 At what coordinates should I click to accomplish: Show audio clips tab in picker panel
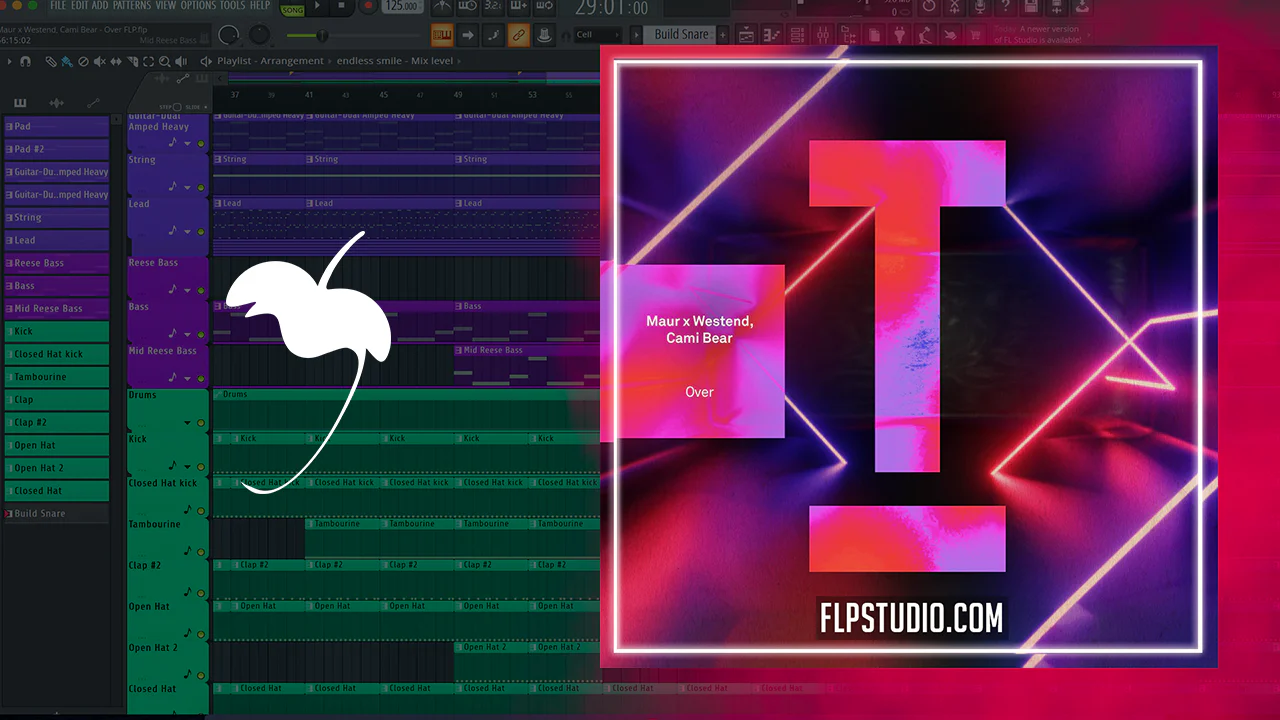point(56,103)
